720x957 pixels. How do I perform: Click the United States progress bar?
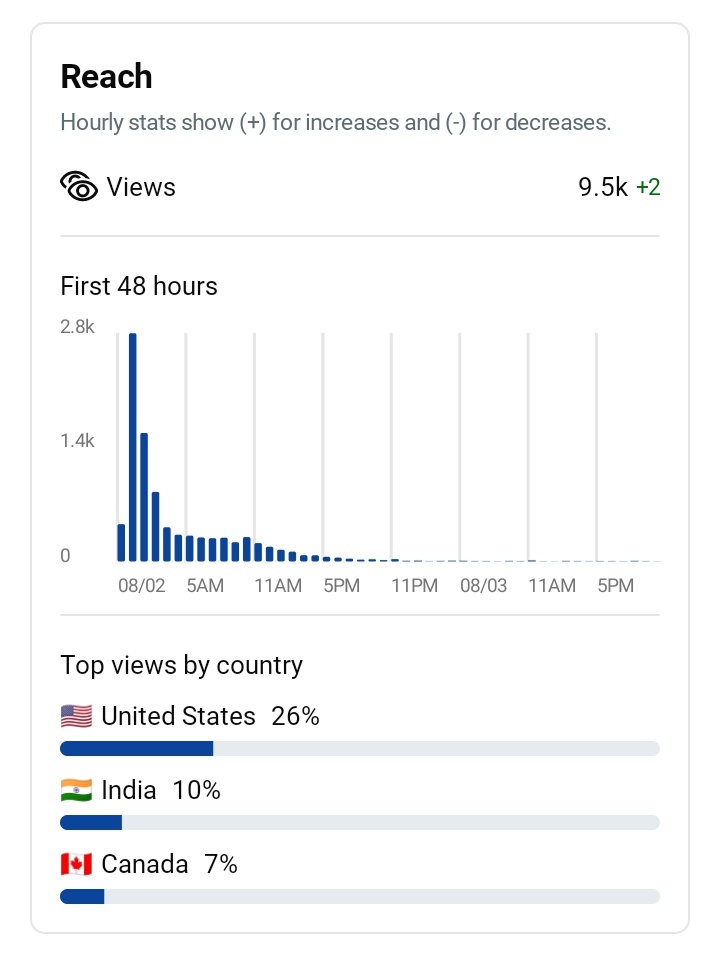click(x=360, y=748)
